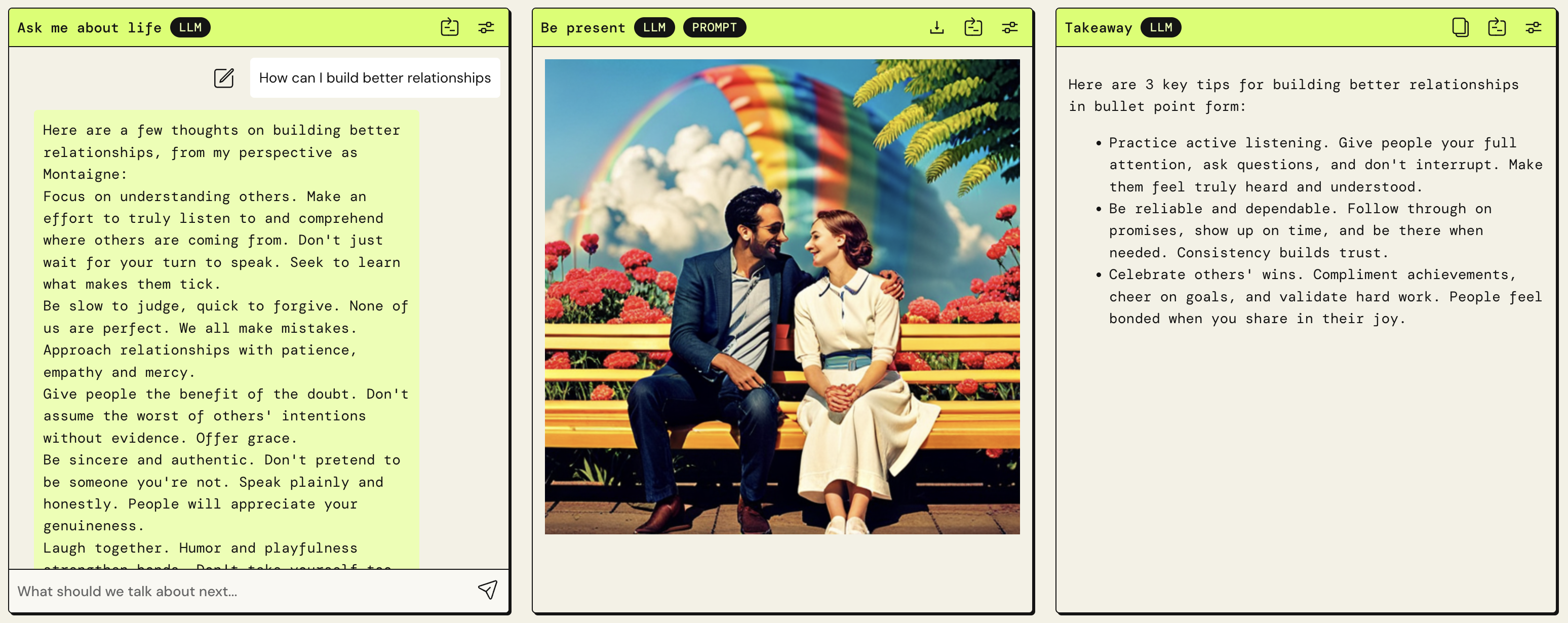Open settings sliders in Takeaway panel

pyautogui.click(x=1533, y=27)
